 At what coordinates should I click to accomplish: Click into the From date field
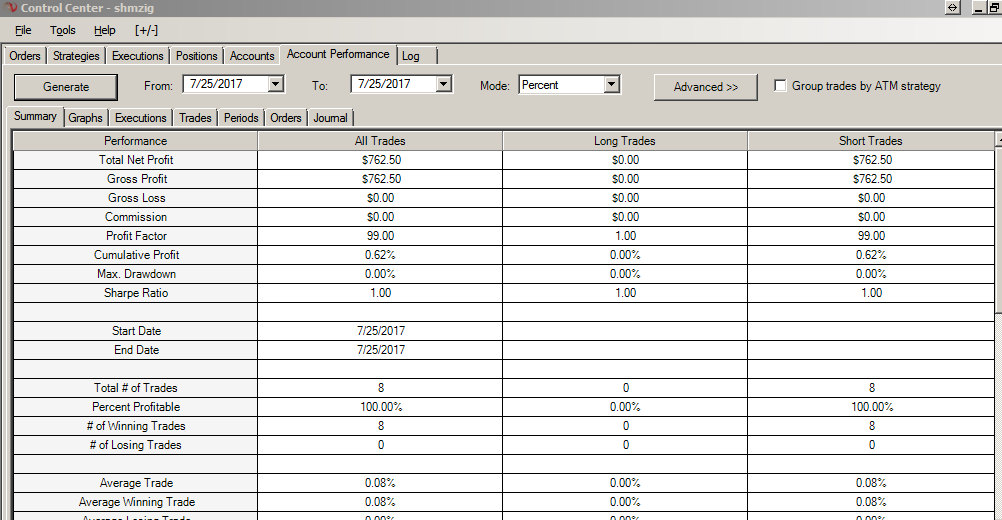tap(226, 84)
